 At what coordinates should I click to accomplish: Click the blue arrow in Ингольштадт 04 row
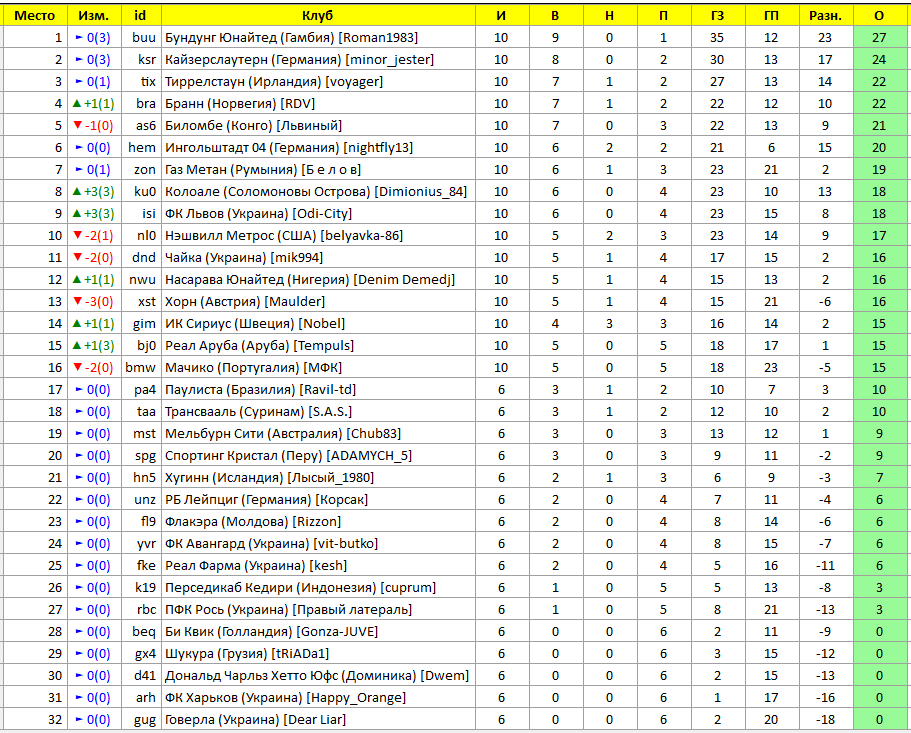(x=80, y=148)
